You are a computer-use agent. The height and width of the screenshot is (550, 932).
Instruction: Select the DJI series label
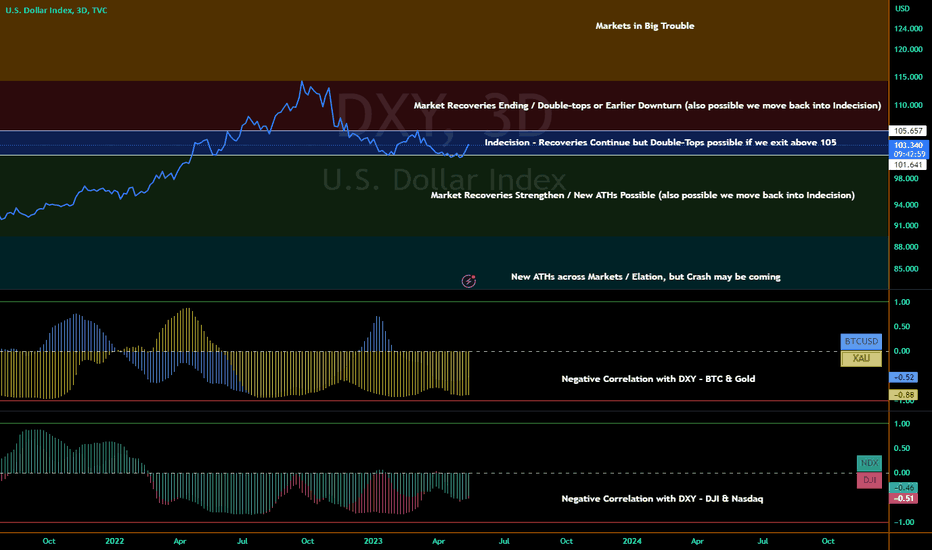(x=869, y=480)
